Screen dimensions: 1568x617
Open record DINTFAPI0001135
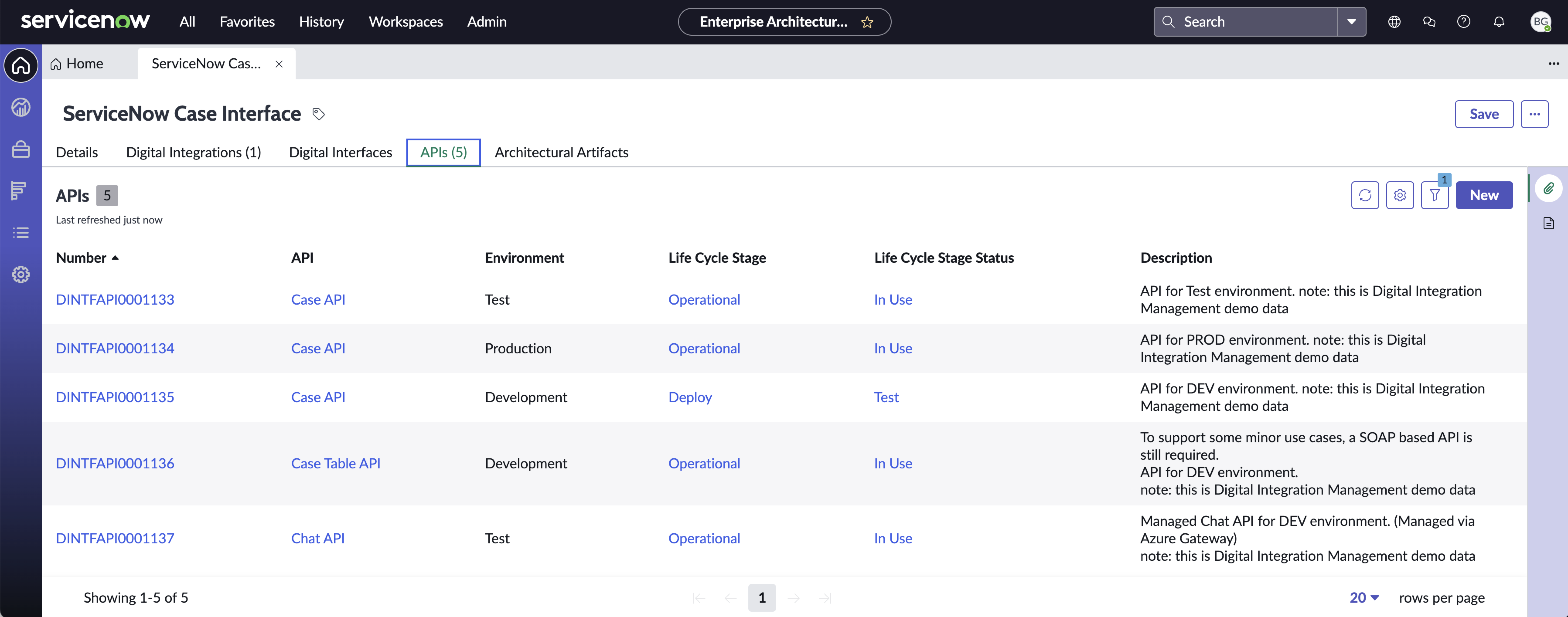tap(115, 397)
